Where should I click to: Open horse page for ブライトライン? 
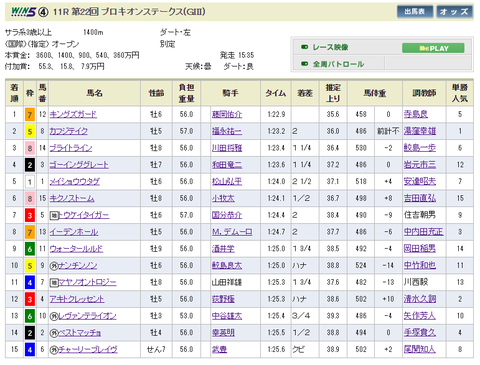(x=71, y=148)
